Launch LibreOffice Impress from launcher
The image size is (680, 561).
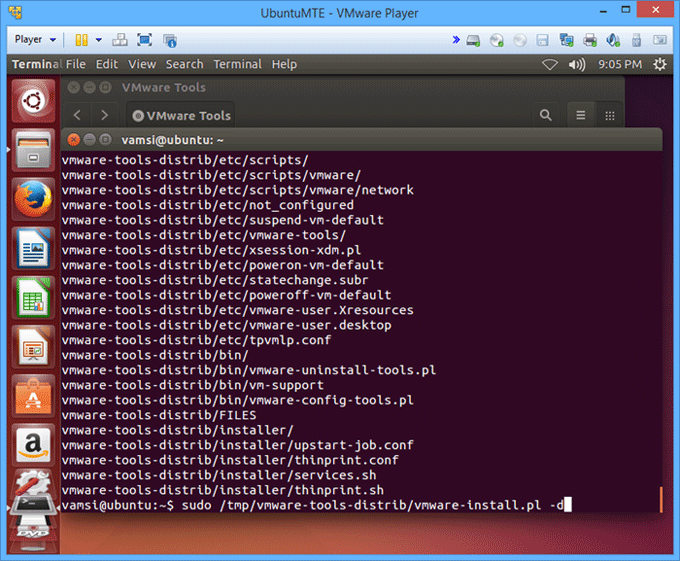pyautogui.click(x=33, y=347)
